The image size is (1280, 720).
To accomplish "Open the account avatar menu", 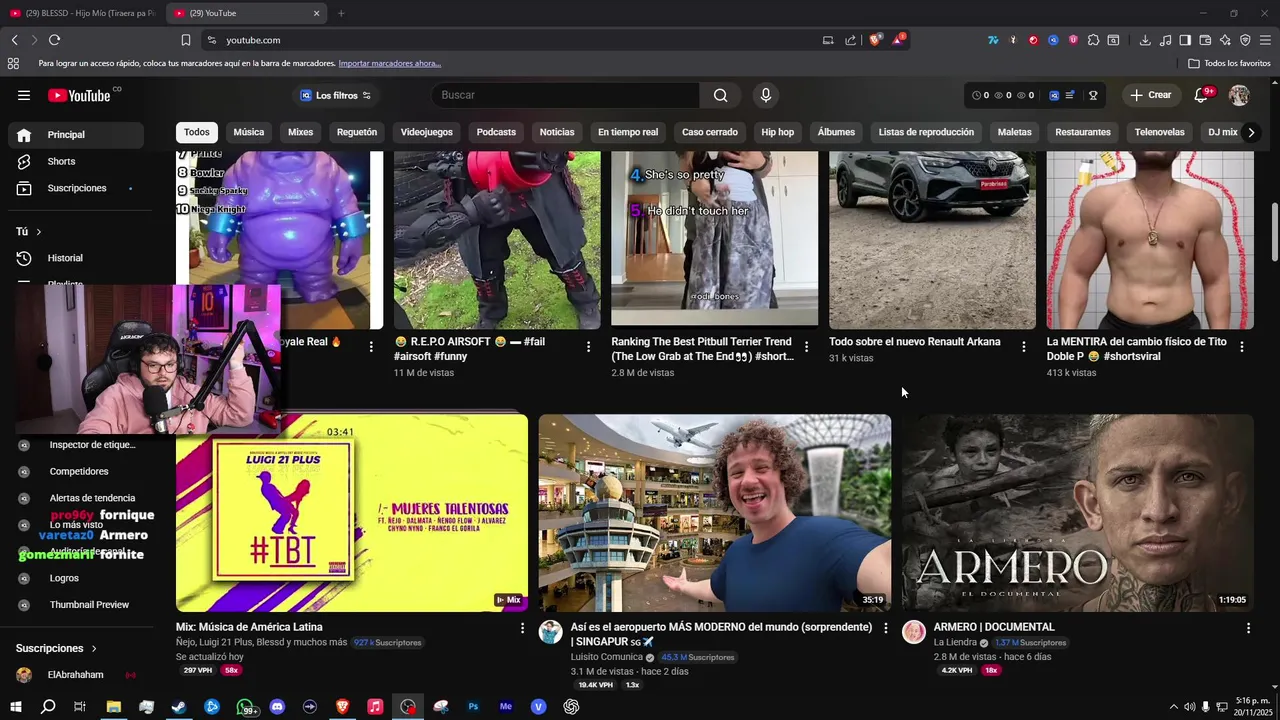I will click(x=1239, y=95).
